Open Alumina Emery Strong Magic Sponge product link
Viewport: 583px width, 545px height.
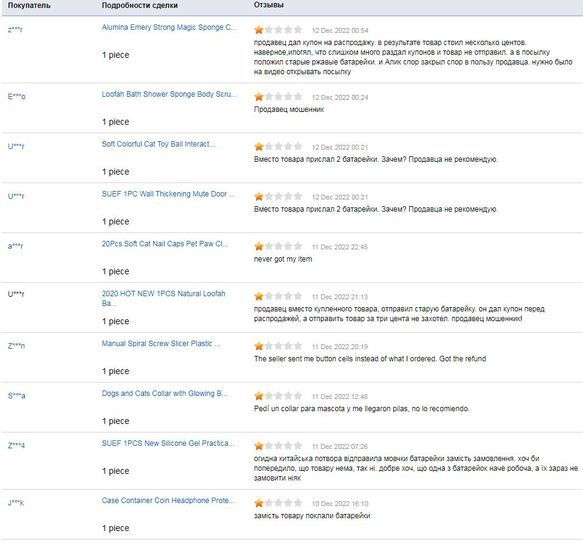point(169,28)
